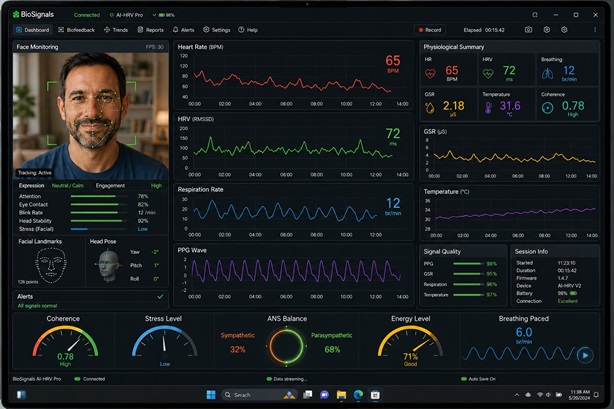
Task: Open the three-dot more options menu
Action: coord(595,30)
